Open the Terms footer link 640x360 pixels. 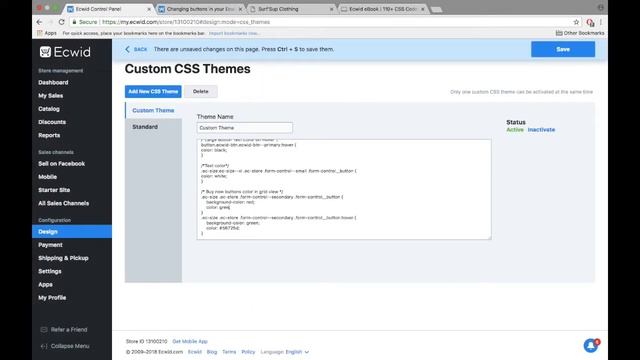pyautogui.click(x=229, y=352)
